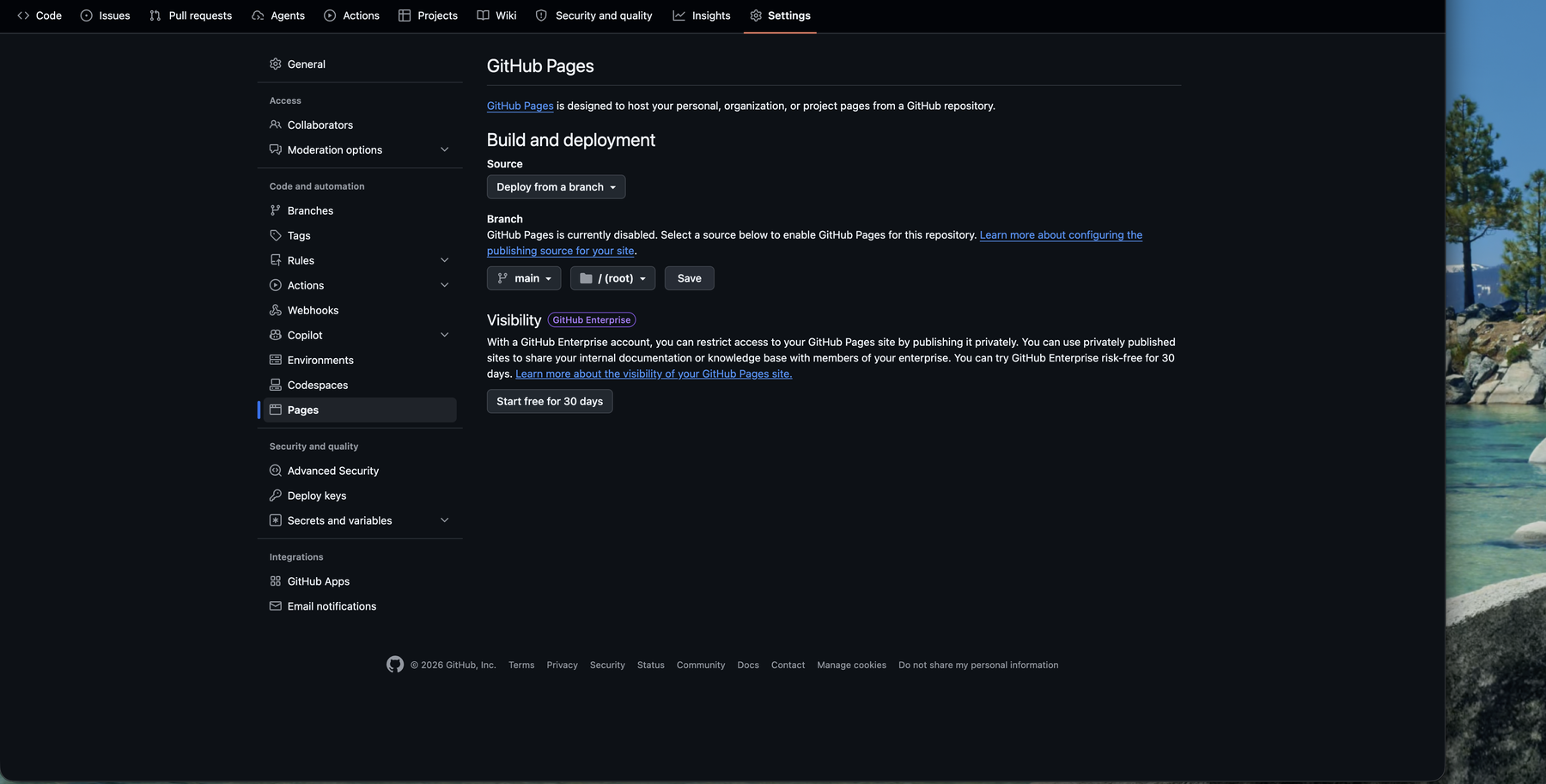The image size is (1546, 784).
Task: Click Do not share my personal information
Action: 978,665
